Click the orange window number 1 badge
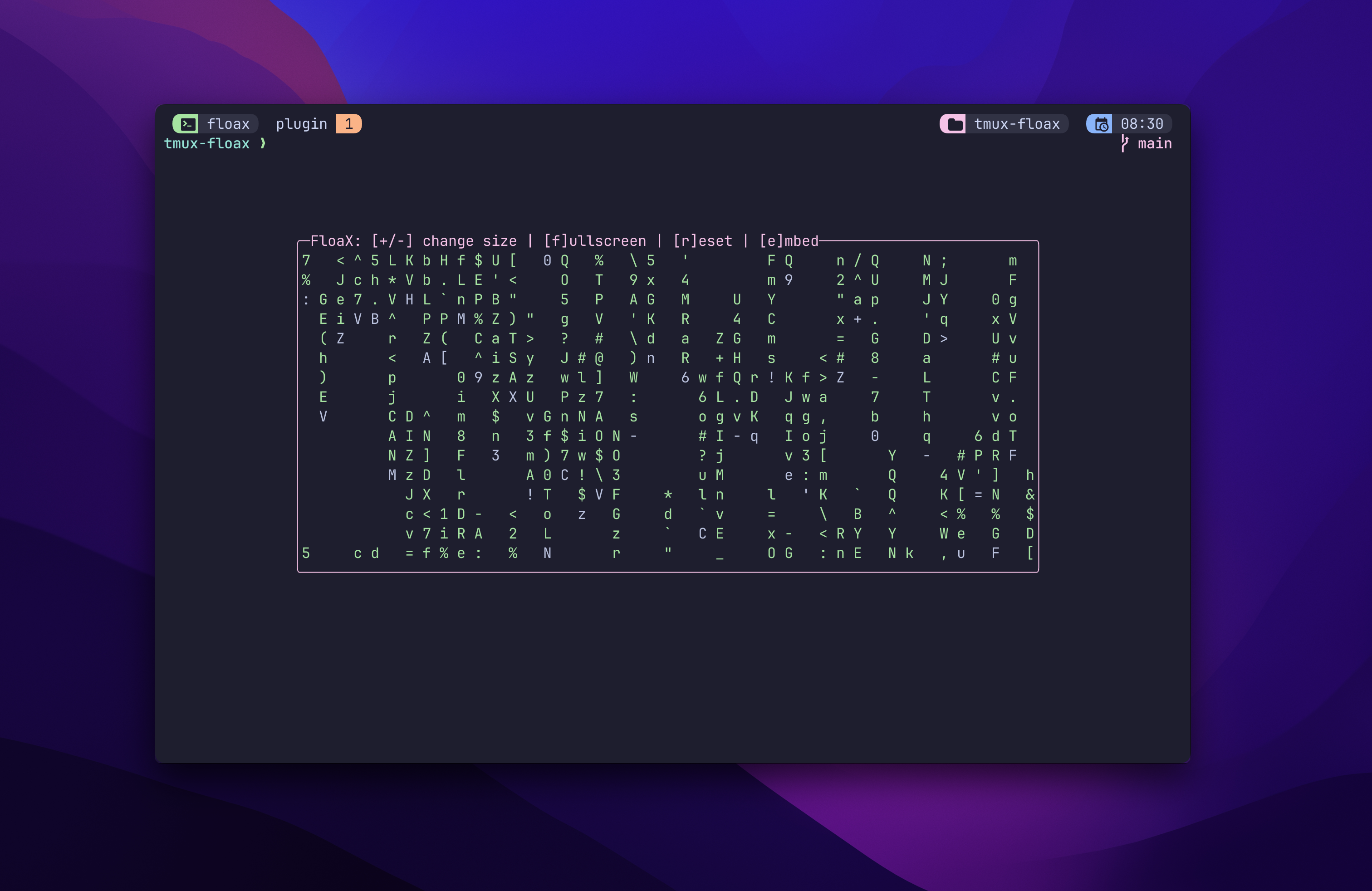Viewport: 1372px width, 891px height. [348, 124]
